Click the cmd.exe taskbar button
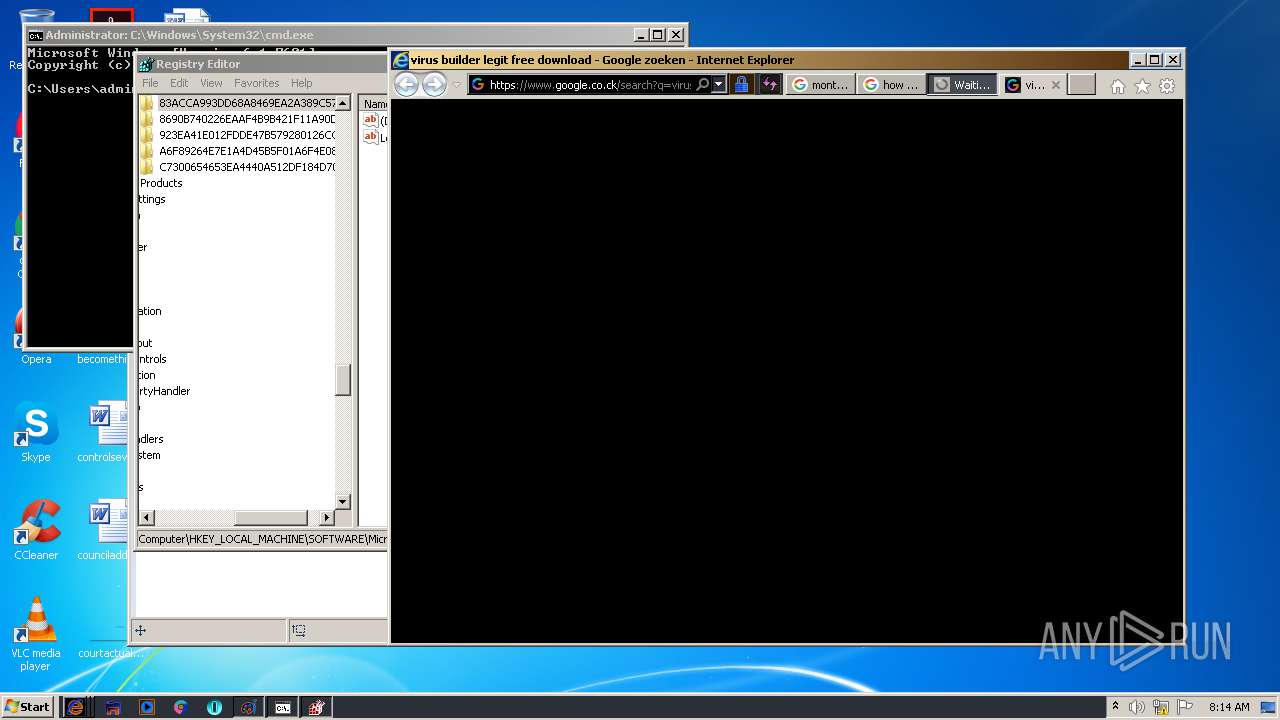The width and height of the screenshot is (1280, 720). coord(283,707)
